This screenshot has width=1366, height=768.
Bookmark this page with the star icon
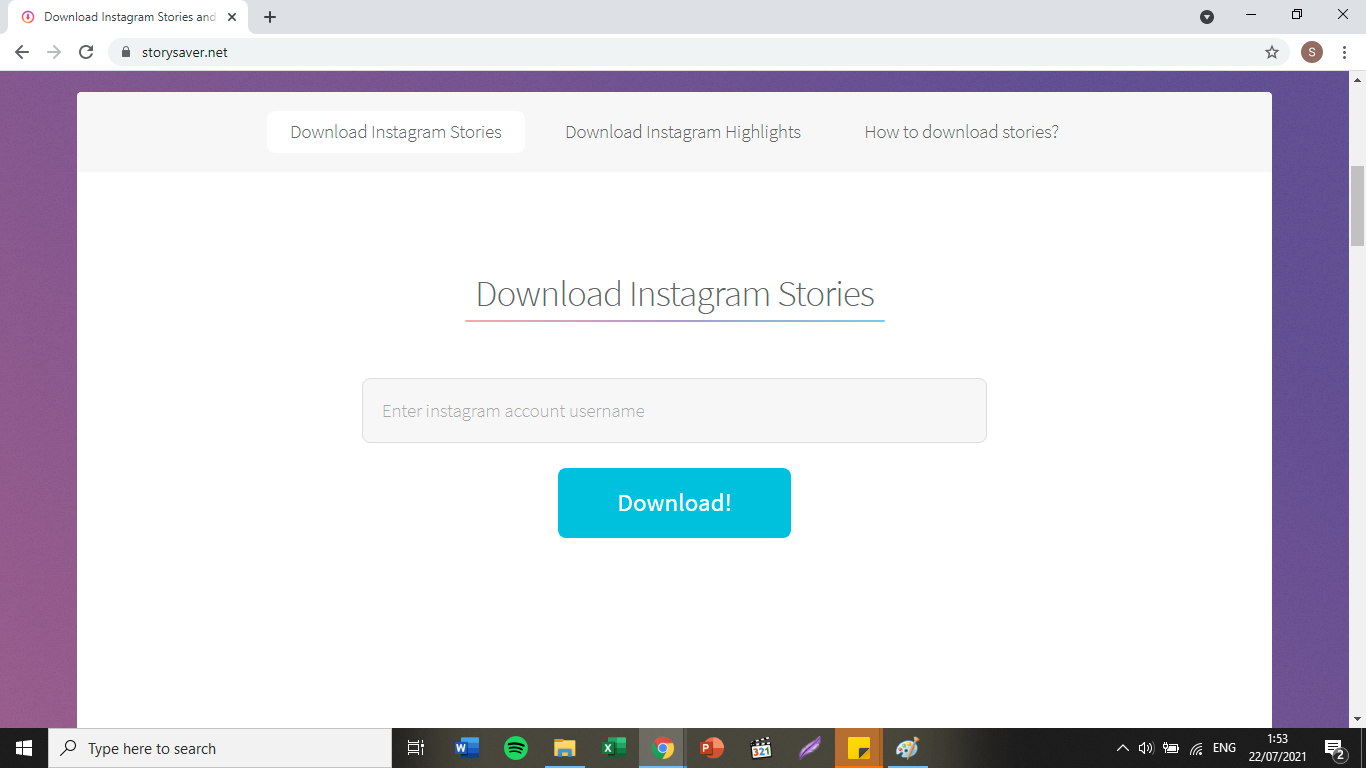click(x=1272, y=52)
